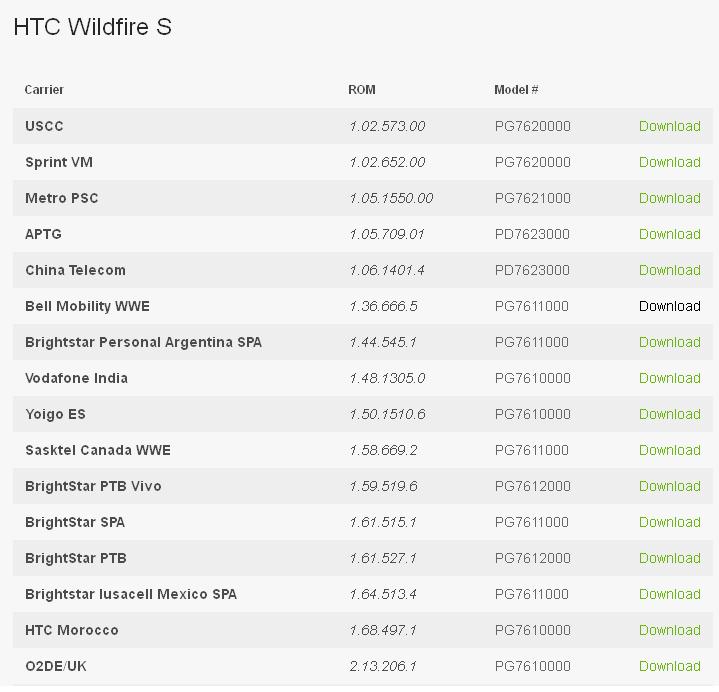Screen dimensions: 719x692
Task: Download BrightStar PTB Vivo ROM
Action: pyautogui.click(x=669, y=486)
